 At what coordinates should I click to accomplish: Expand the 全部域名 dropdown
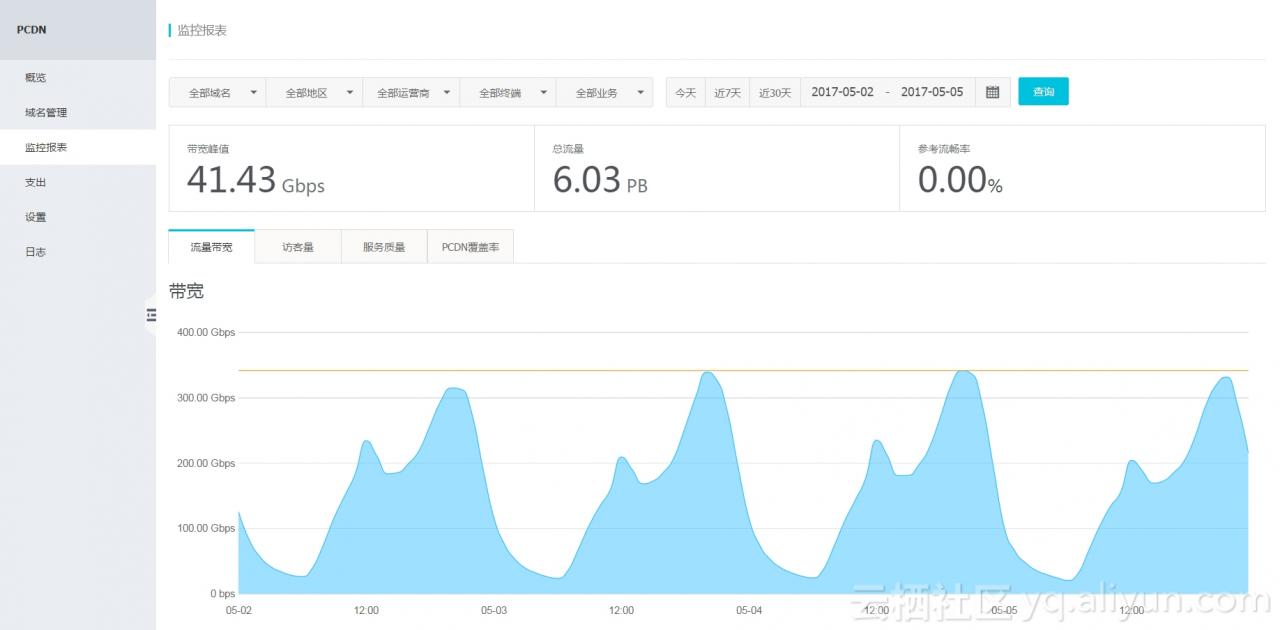click(217, 92)
